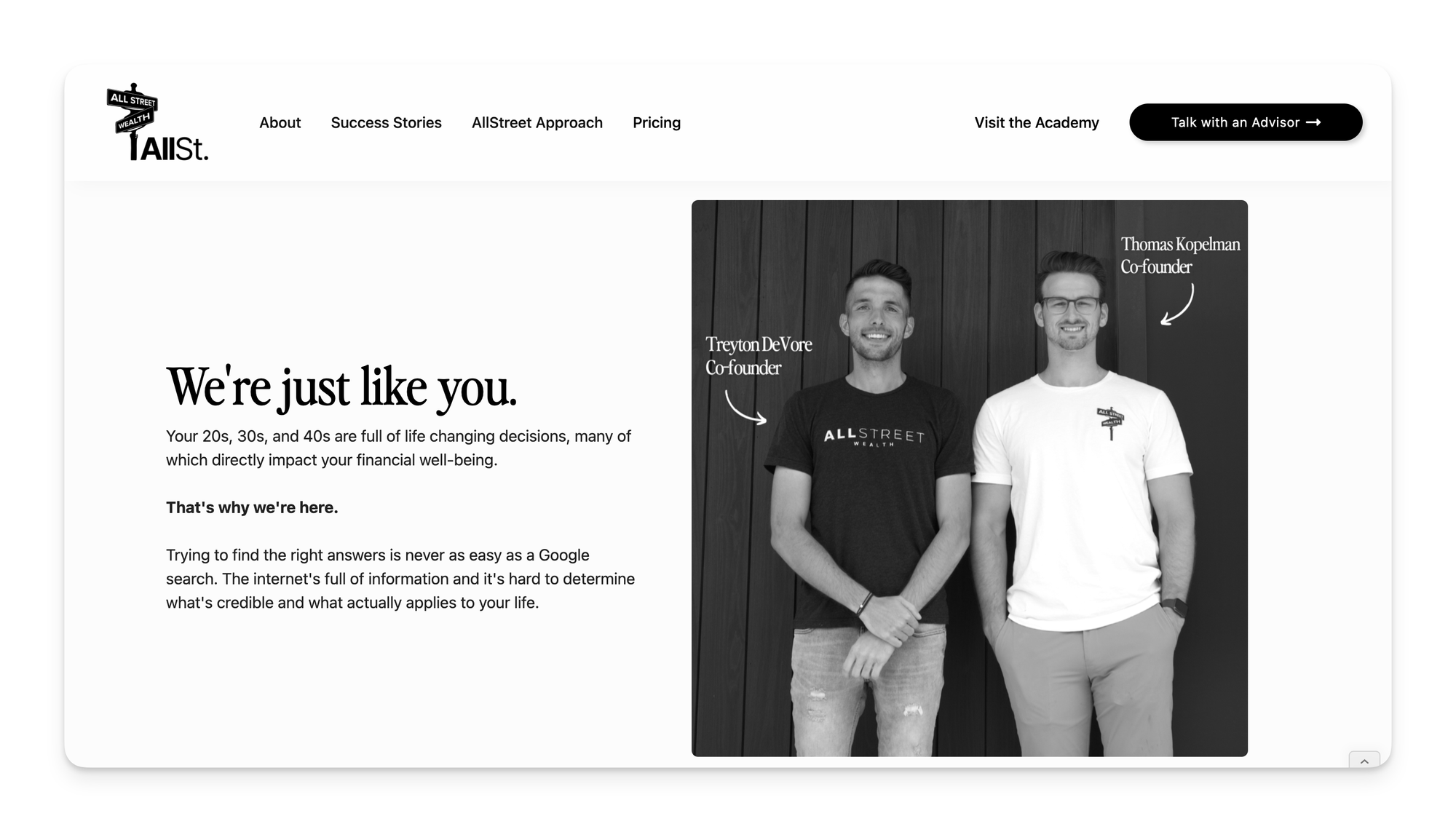Image resolution: width=1456 pixels, height=832 pixels.
Task: Open the About page
Action: point(280,122)
